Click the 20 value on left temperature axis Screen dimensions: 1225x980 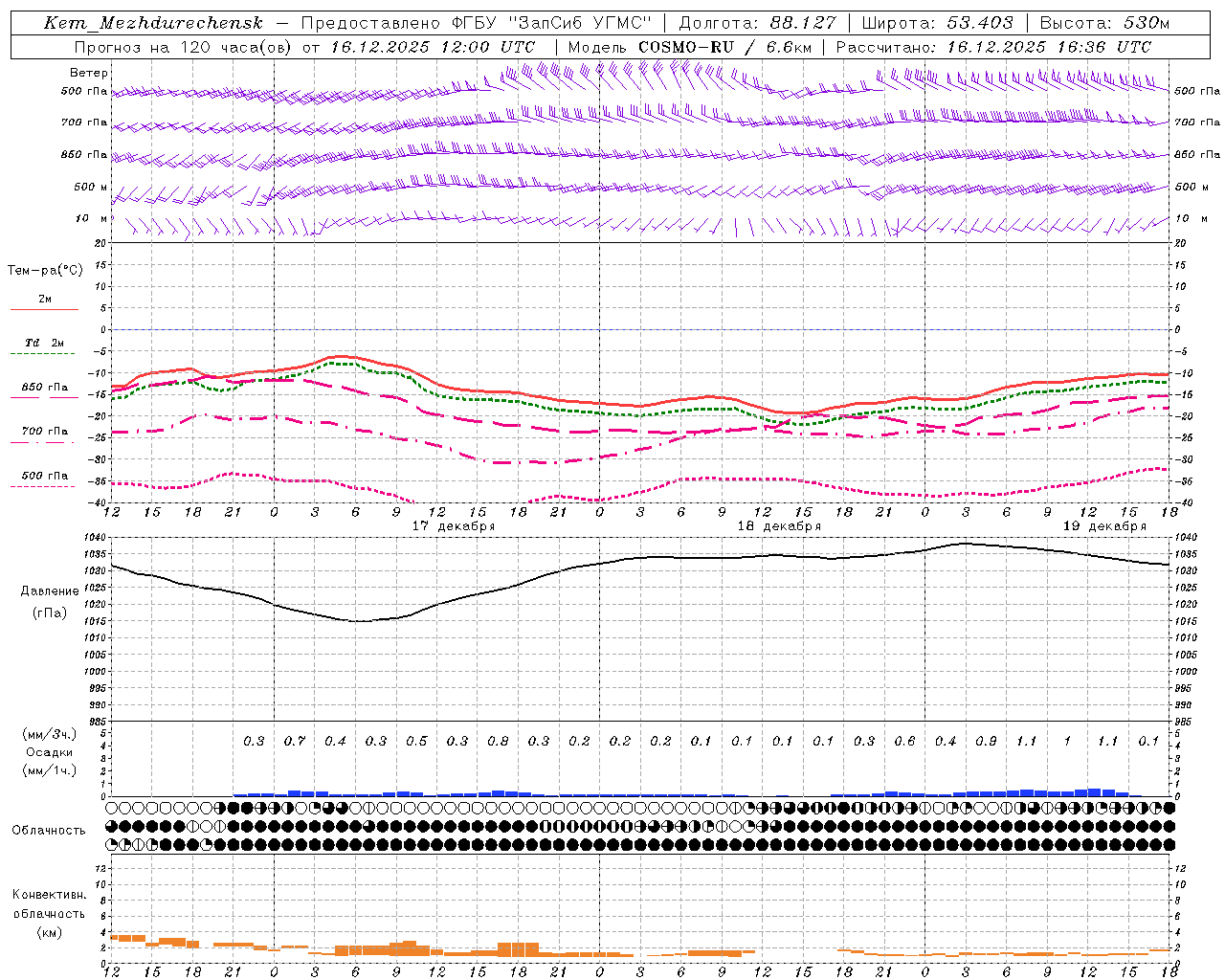pos(100,244)
